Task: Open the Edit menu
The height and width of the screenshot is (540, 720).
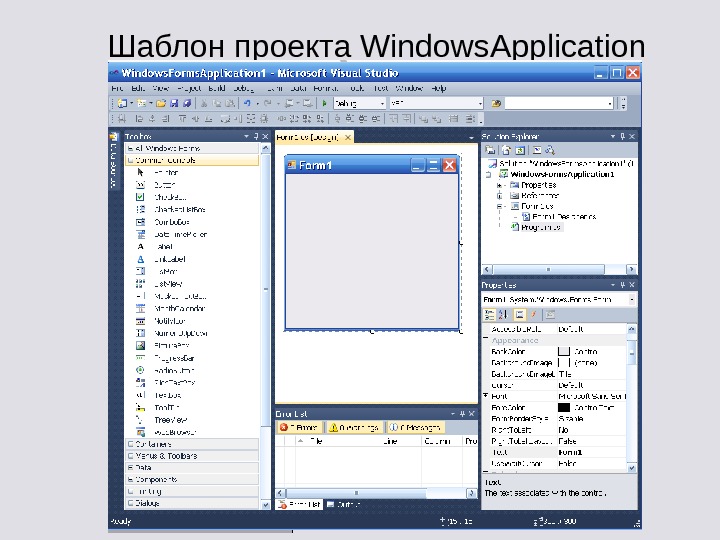Action: point(138,88)
